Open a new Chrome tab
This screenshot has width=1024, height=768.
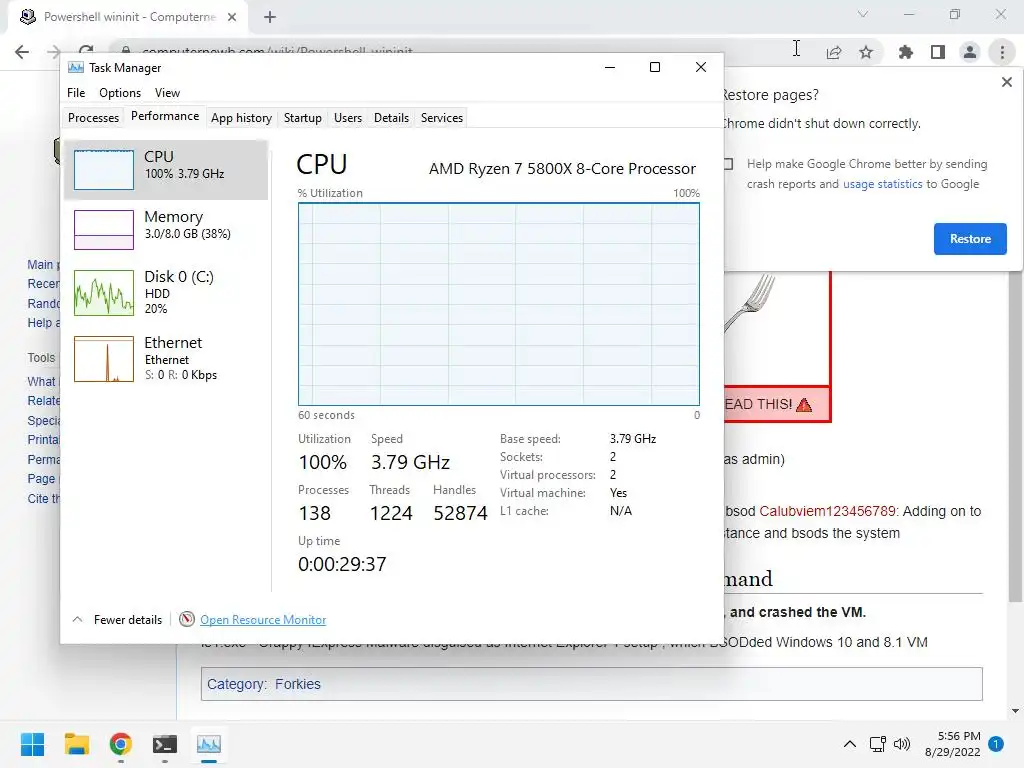[x=270, y=17]
